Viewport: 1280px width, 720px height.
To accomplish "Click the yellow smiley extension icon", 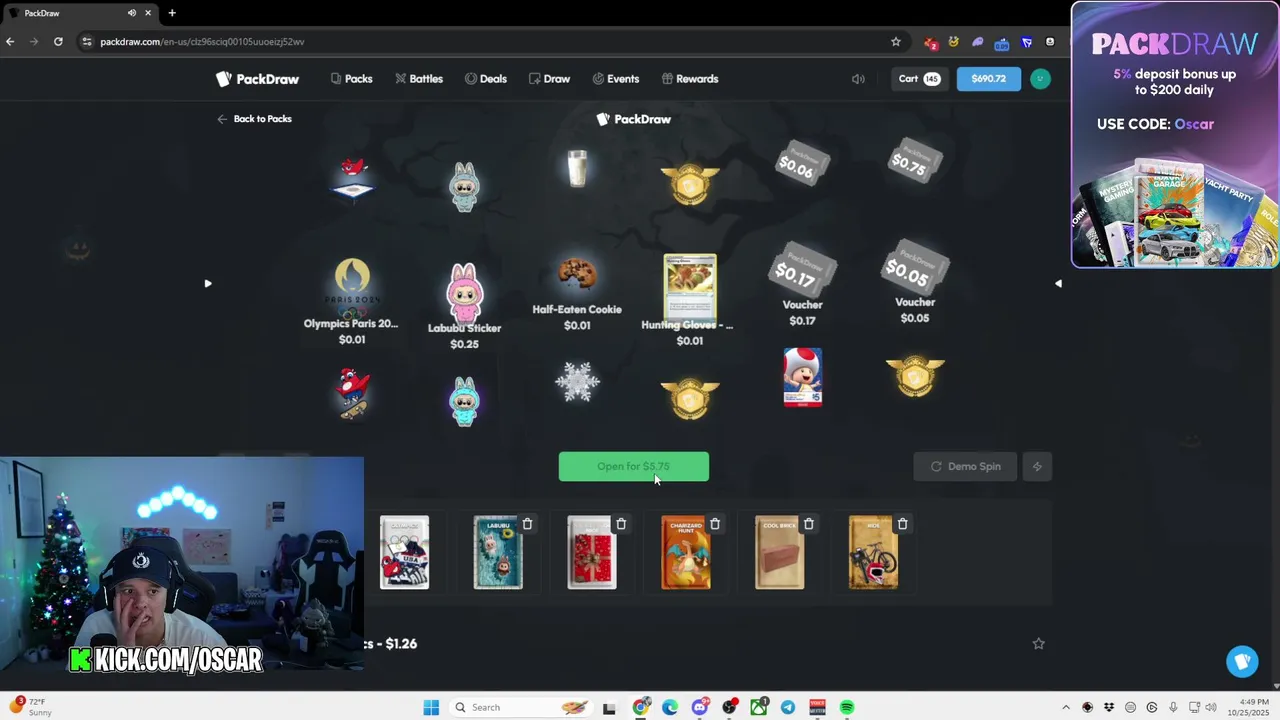I will [x=954, y=42].
